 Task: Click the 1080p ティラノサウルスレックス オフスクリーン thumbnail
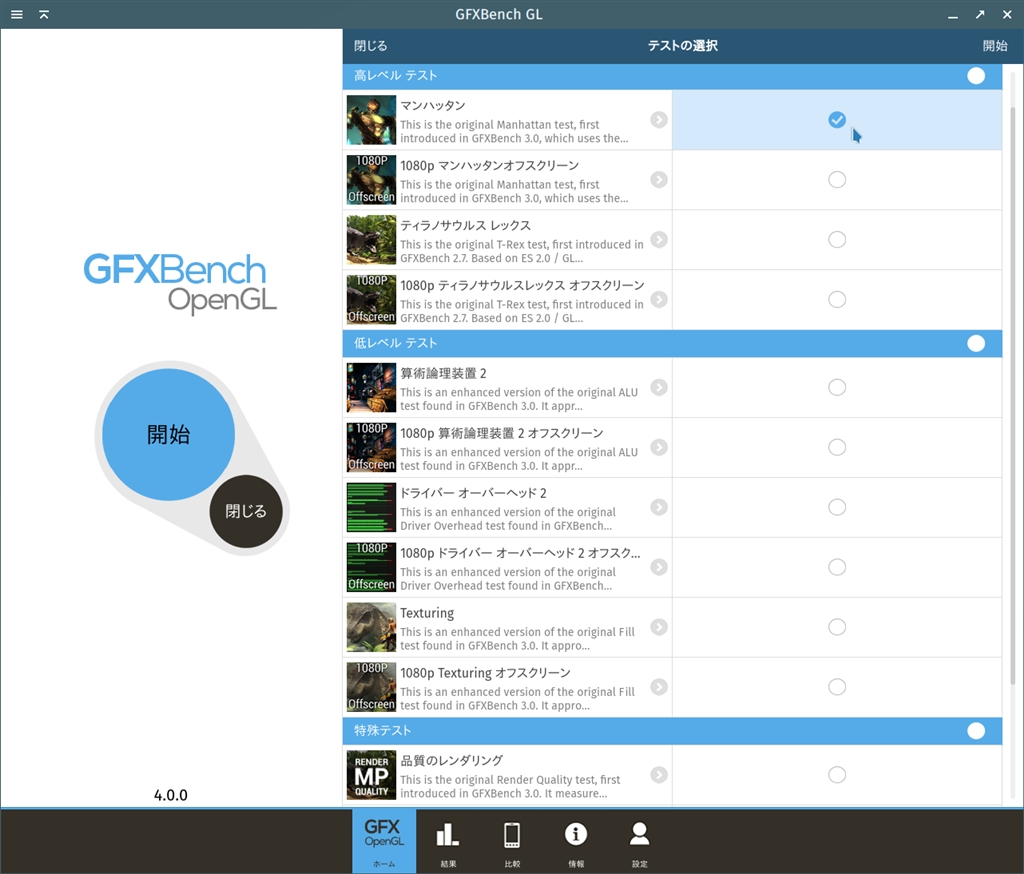click(x=371, y=300)
